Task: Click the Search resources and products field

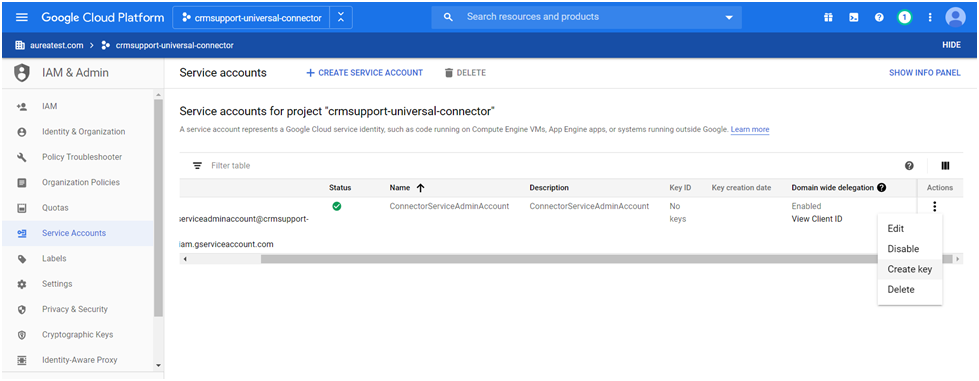Action: pos(587,17)
